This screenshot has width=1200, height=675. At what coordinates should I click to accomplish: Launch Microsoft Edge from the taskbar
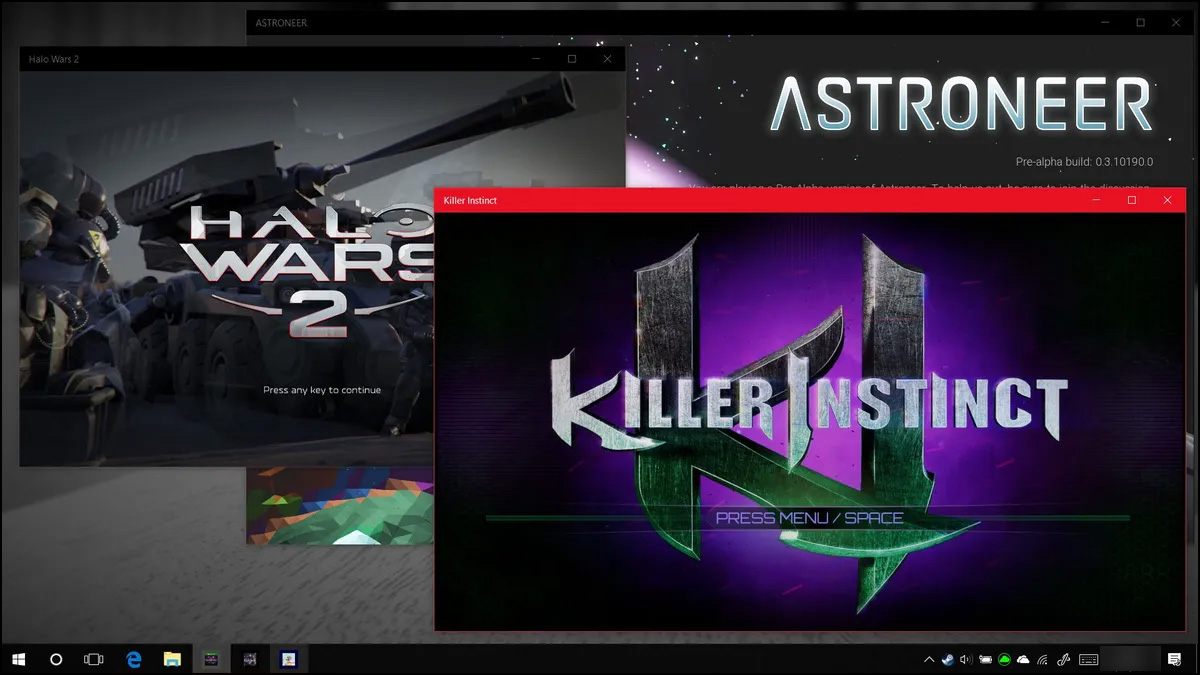[134, 659]
